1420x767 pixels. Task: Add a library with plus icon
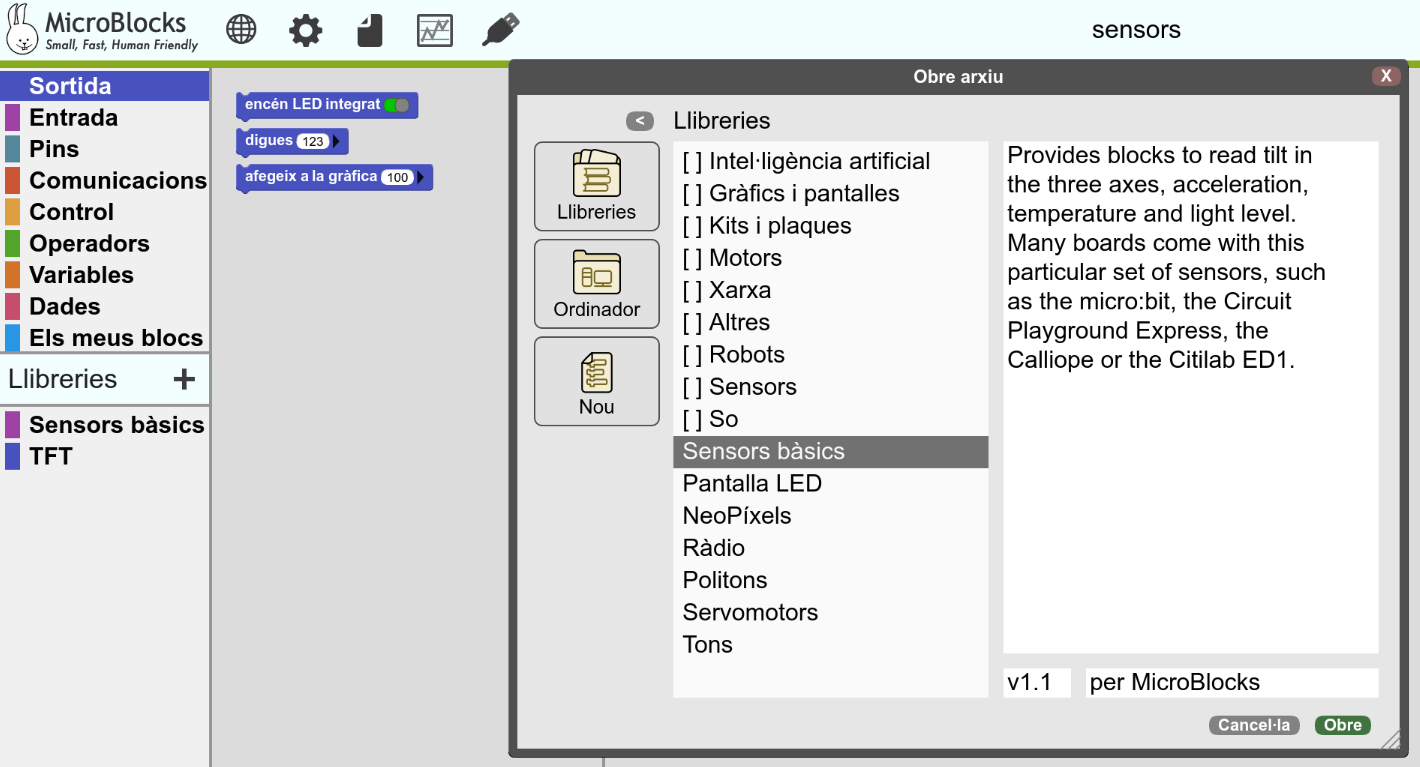(x=184, y=379)
